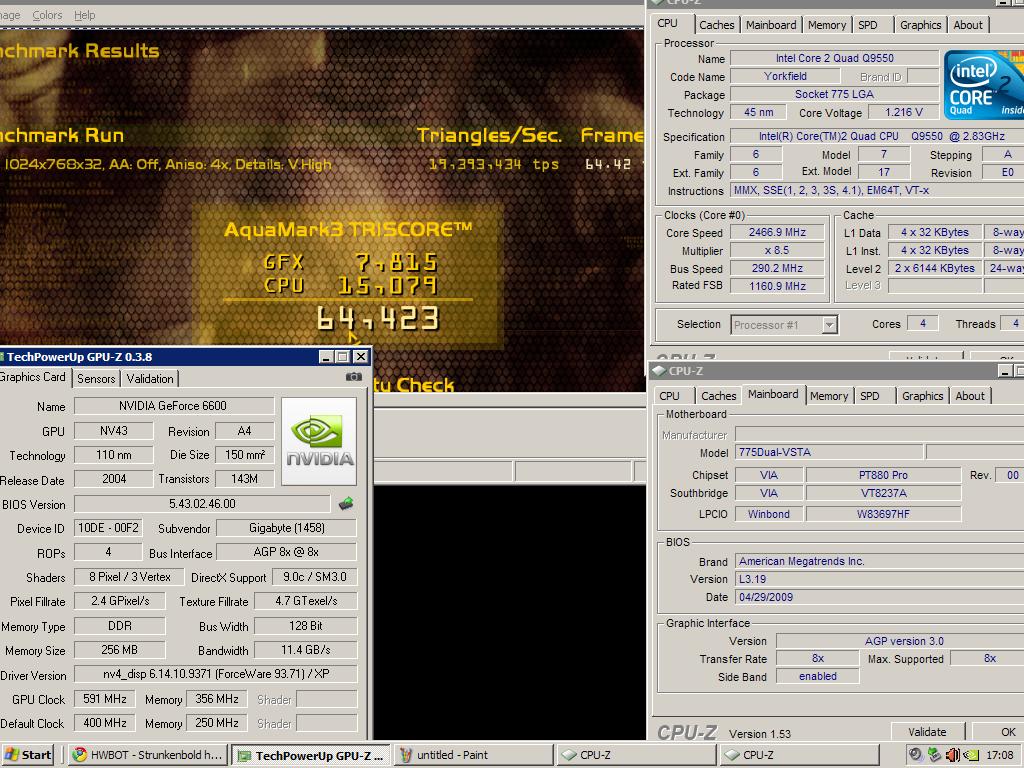
Task: Click the NVIDIA settings tray icon
Action: 971,755
